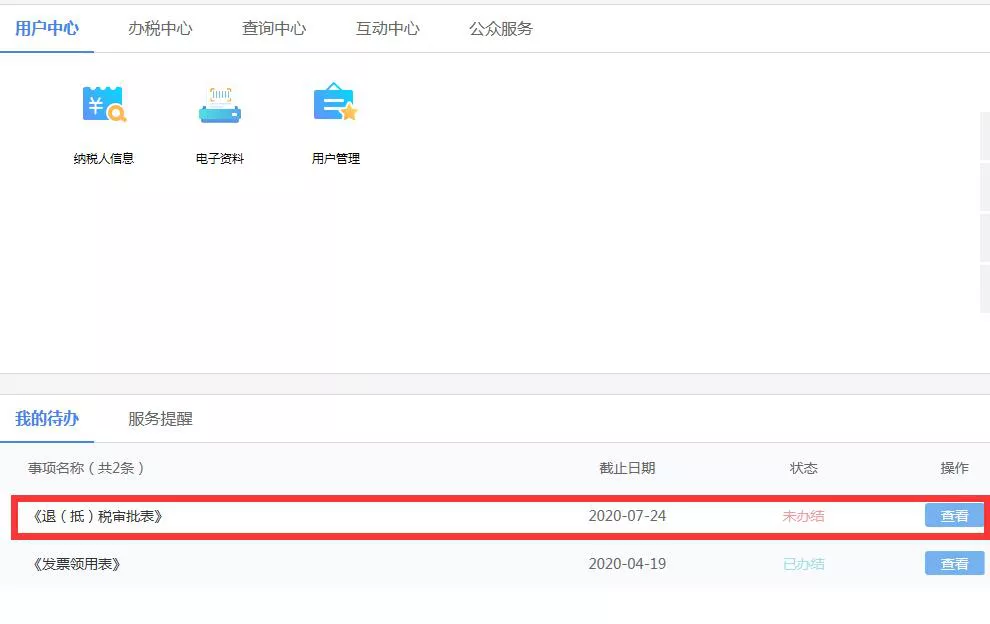Select the 我的待办 tab
This screenshot has height=624, width=990.
[47, 419]
